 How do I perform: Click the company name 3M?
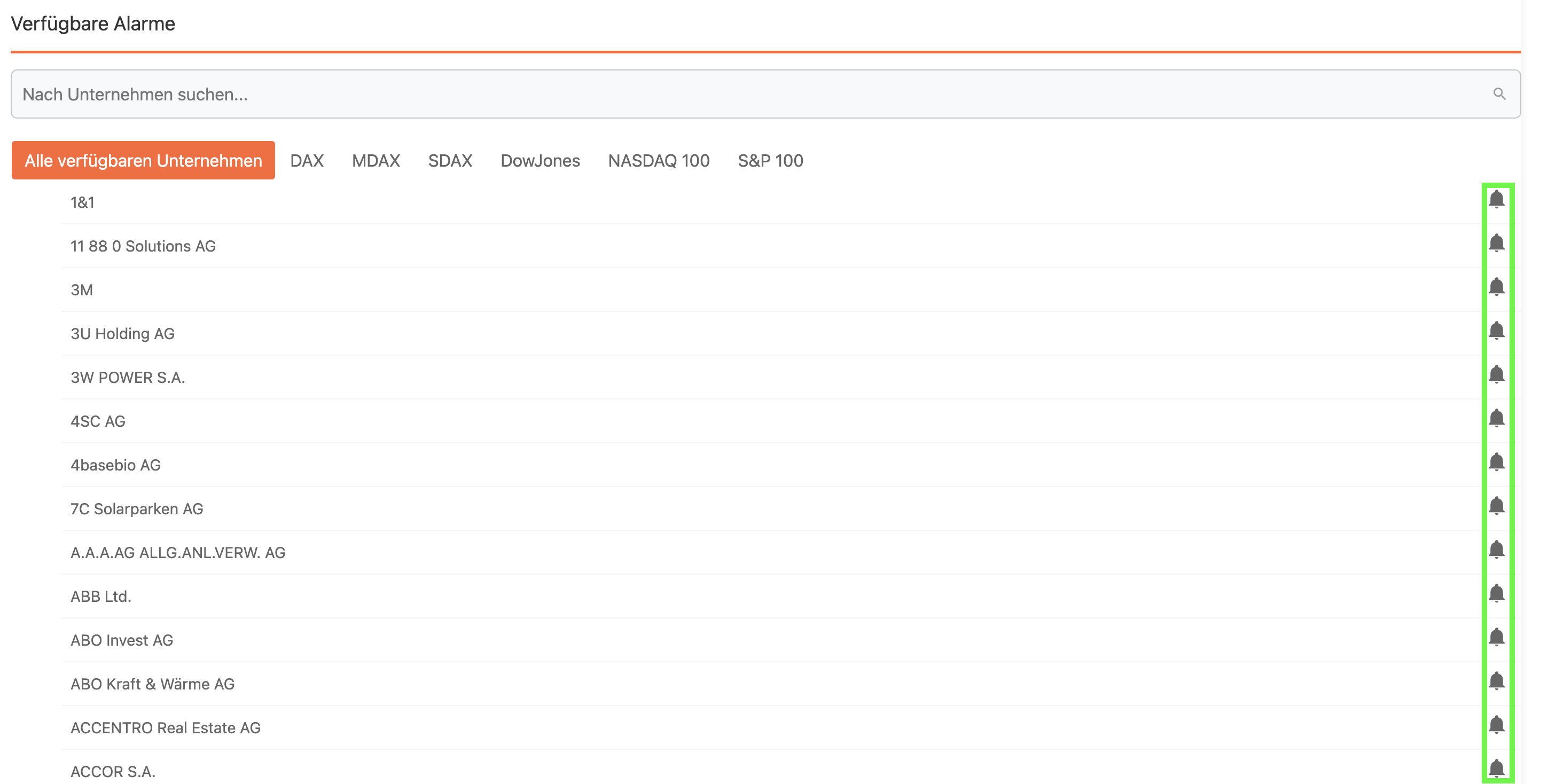[x=82, y=290]
